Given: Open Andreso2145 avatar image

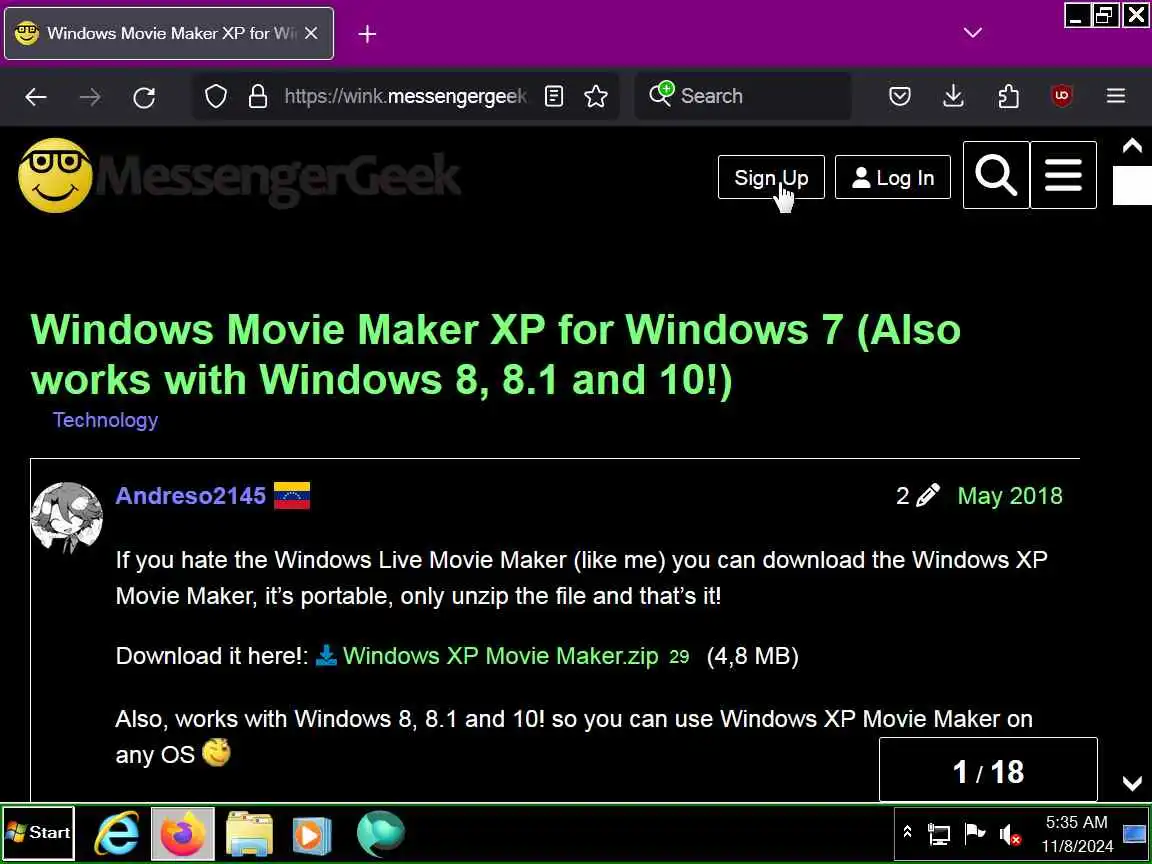Looking at the screenshot, I should click(x=67, y=516).
